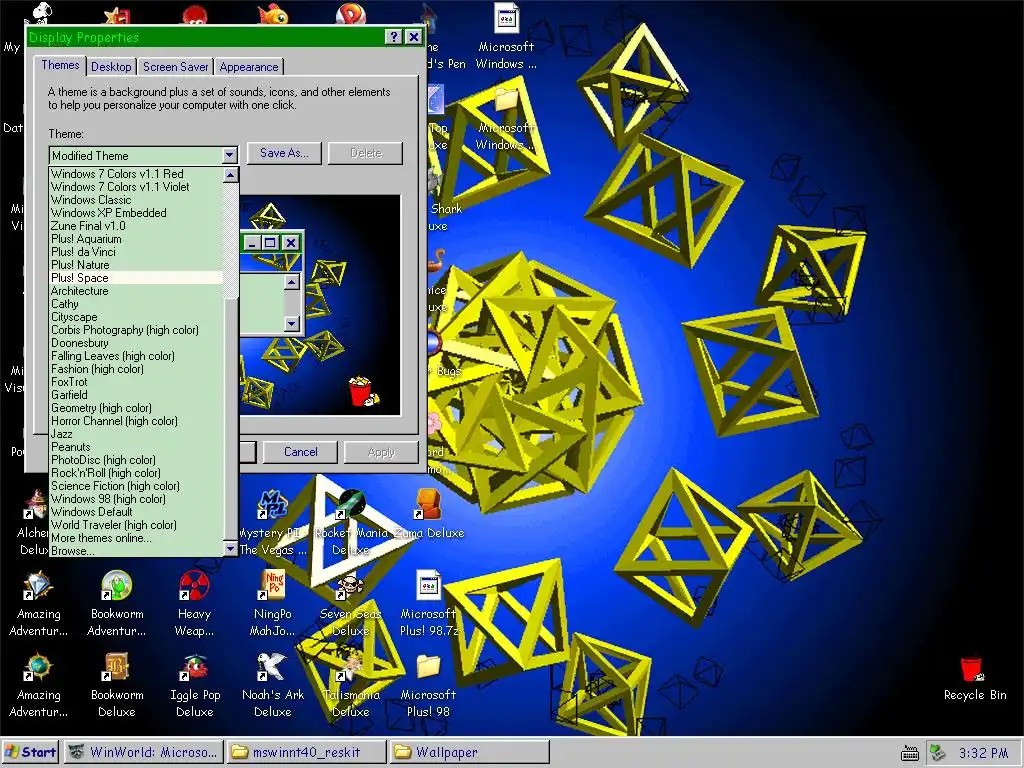
Task: Select Windows XP Embedded theme
Action: coord(136,213)
